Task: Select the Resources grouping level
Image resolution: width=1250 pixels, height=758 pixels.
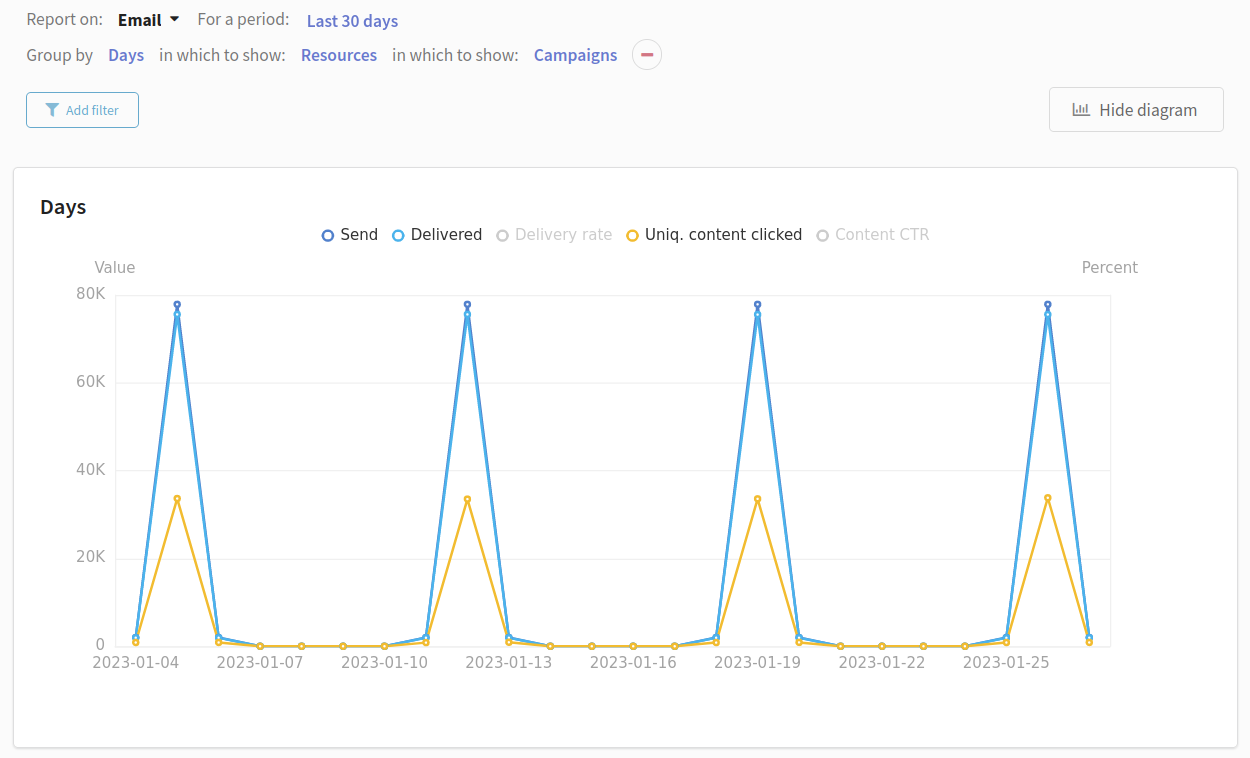Action: click(339, 55)
